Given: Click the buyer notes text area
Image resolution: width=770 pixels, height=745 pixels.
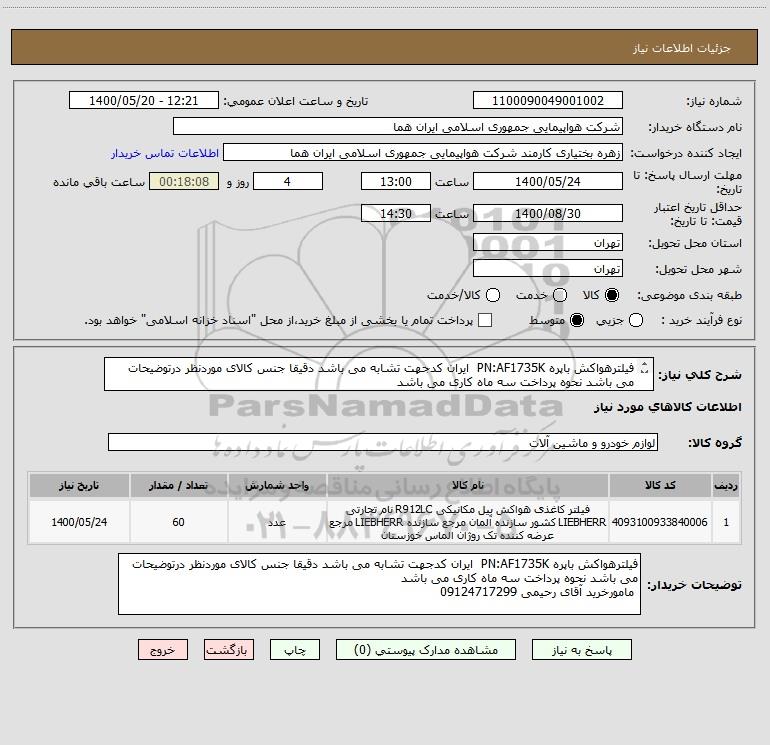Looking at the screenshot, I should point(379,584).
